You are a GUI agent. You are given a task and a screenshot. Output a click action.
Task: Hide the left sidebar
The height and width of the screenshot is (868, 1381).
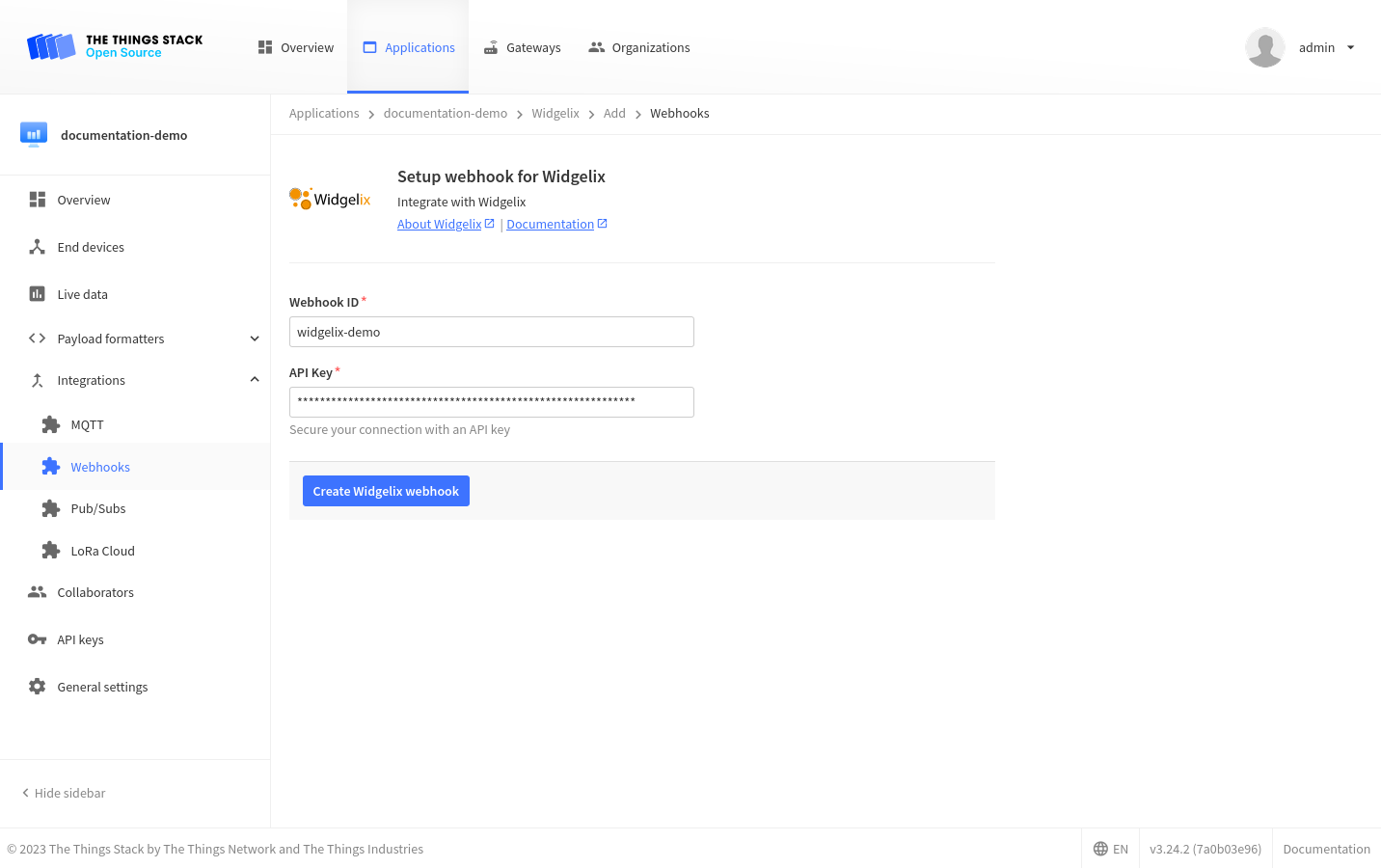[62, 793]
